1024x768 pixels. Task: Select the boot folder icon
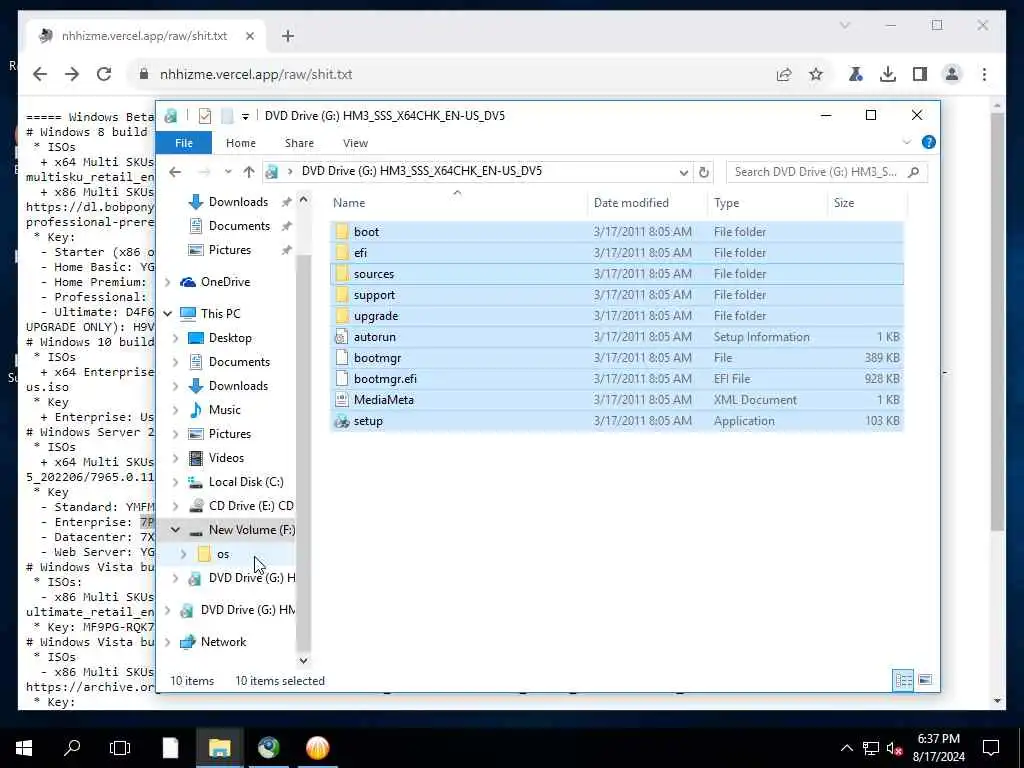[342, 232]
